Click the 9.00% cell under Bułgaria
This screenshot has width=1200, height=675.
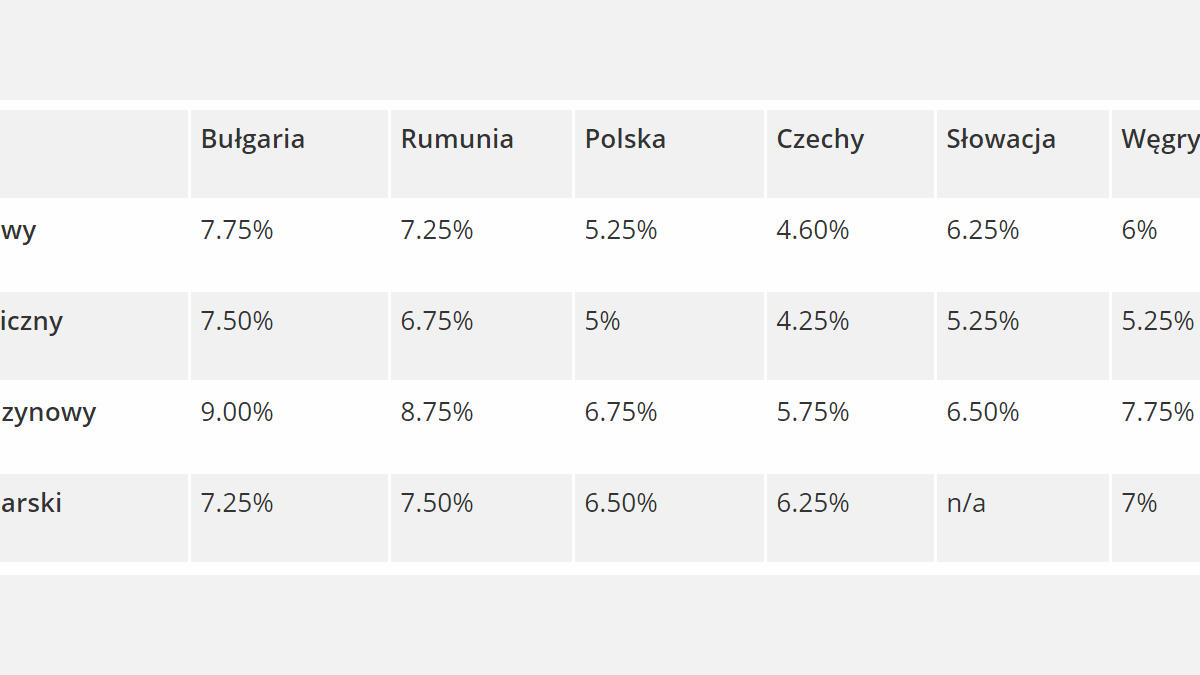(237, 412)
